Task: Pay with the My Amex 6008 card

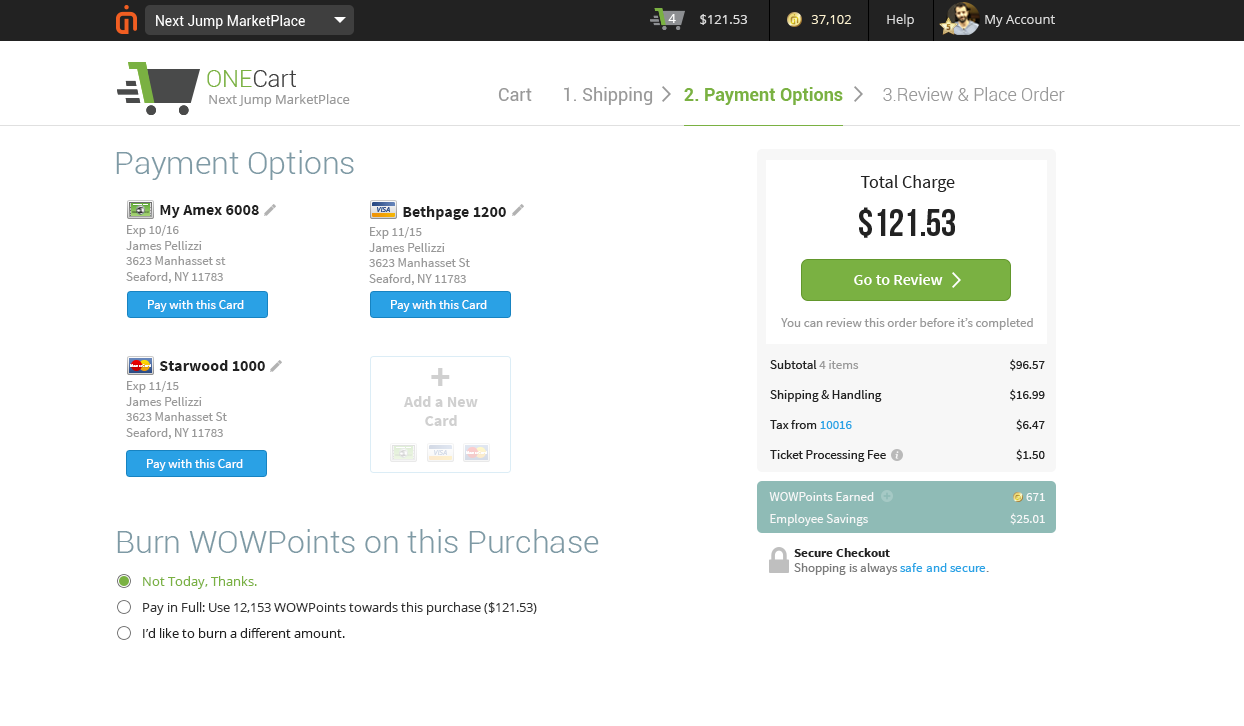Action: coord(197,305)
